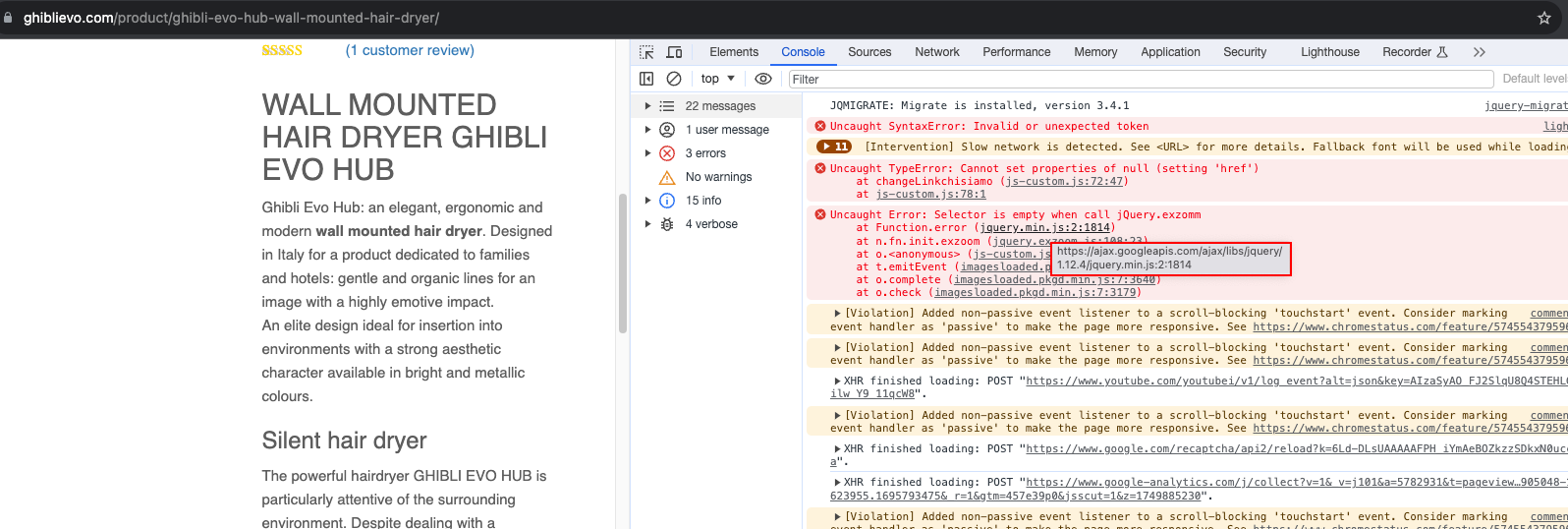Click the browser address bar URL
Image resolution: width=1568 pixels, height=529 pixels.
[x=231, y=18]
